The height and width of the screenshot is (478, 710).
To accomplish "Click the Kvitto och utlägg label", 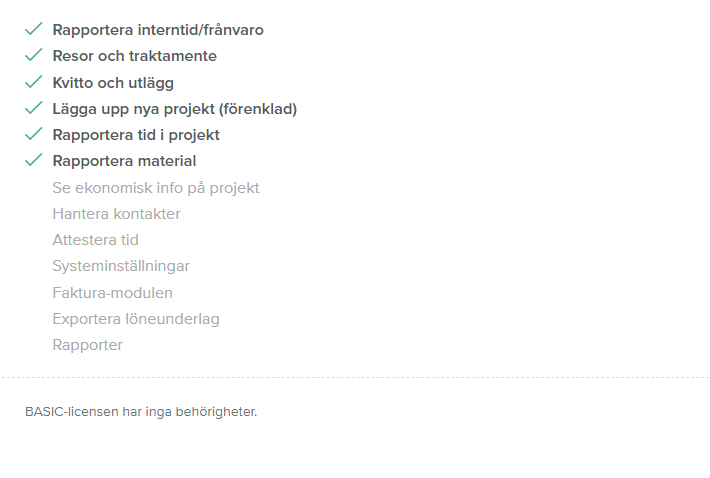I will coord(113,83).
